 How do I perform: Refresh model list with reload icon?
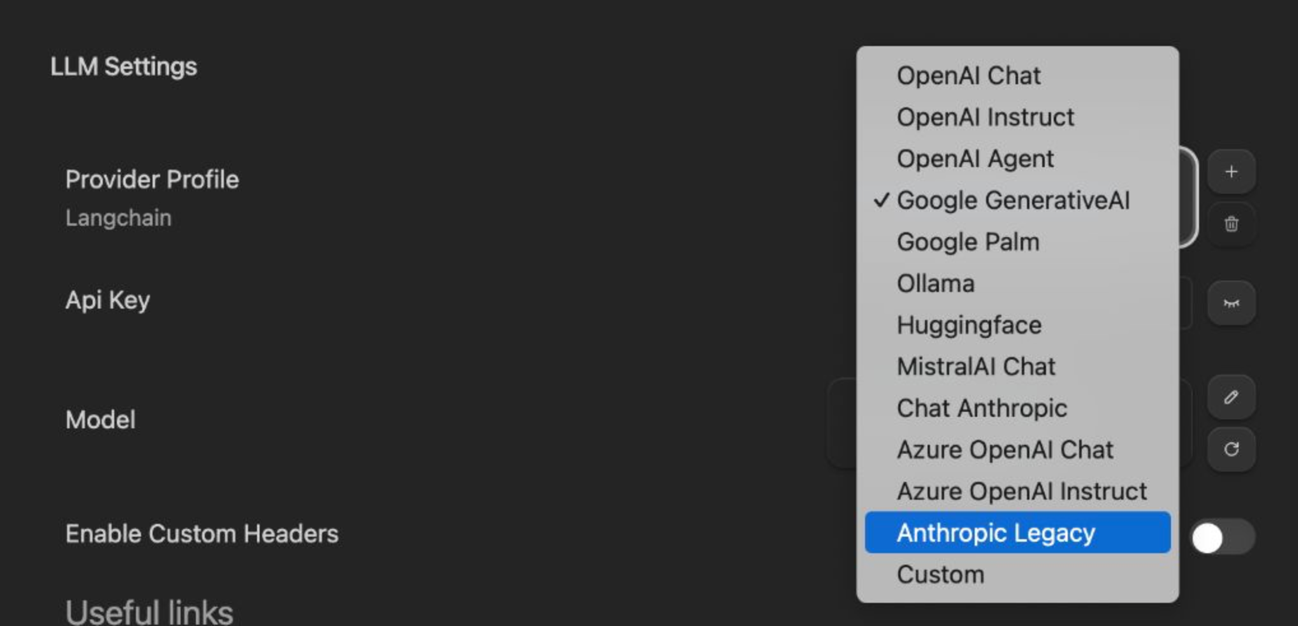coord(1231,449)
